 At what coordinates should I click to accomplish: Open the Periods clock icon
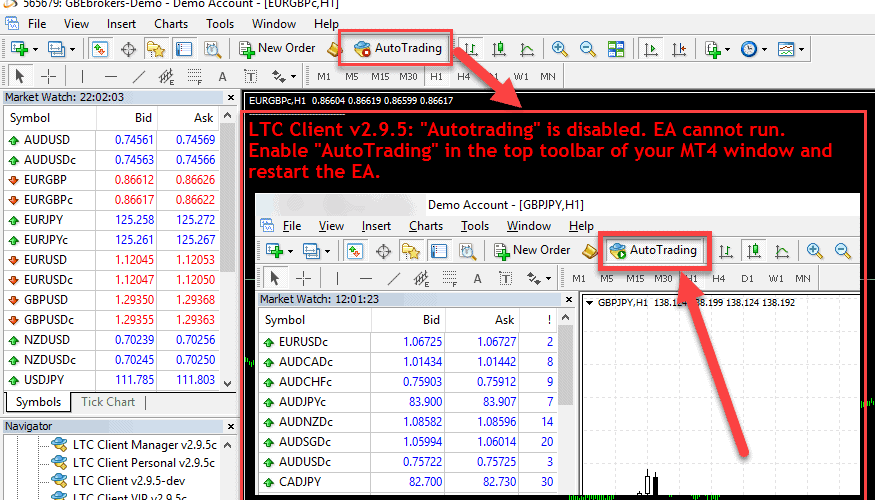[749, 49]
